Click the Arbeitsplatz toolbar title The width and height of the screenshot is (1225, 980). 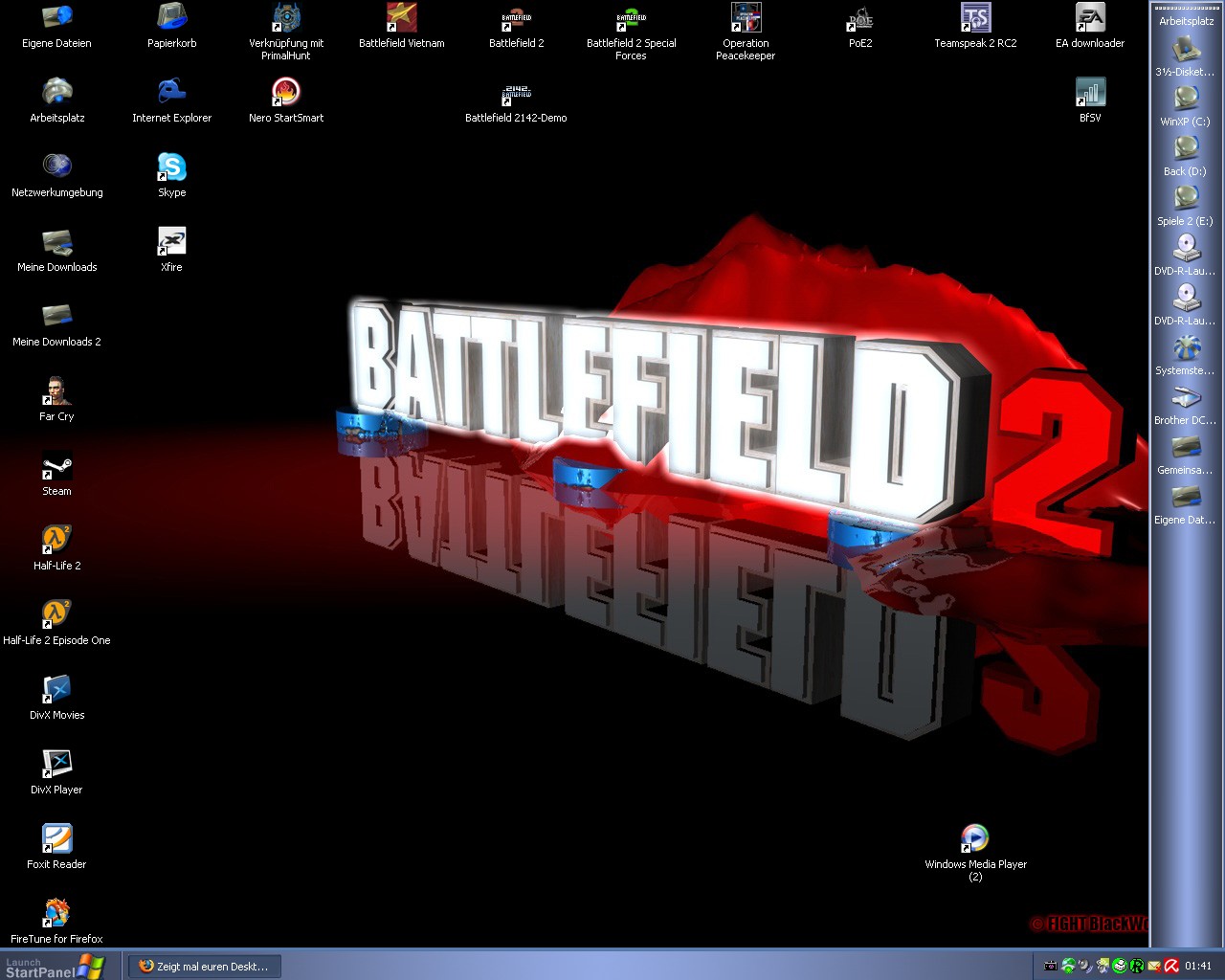[x=1186, y=21]
